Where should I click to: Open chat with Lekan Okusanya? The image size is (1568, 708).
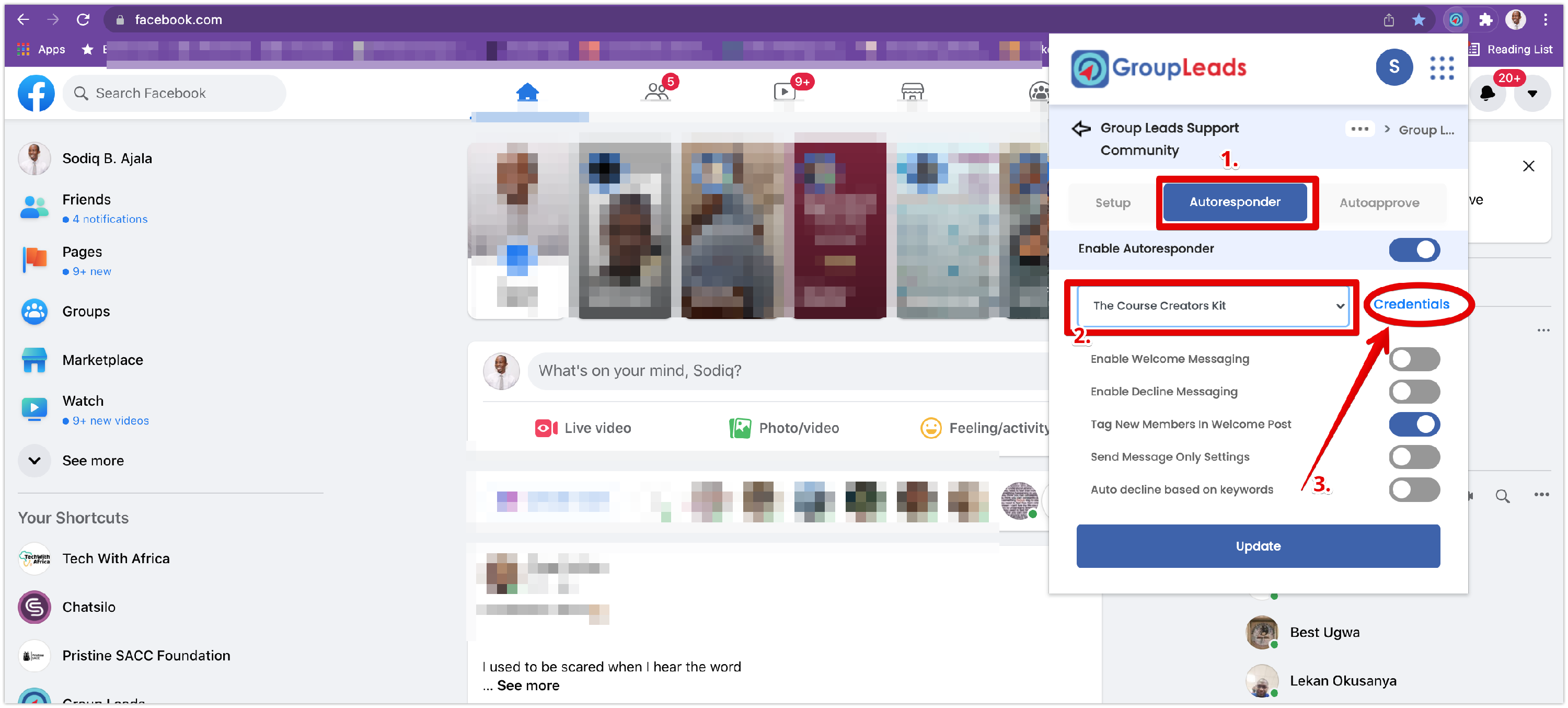pos(1321,681)
